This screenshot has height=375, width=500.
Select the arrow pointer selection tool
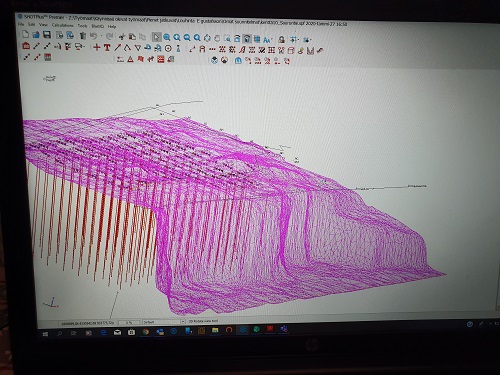pos(156,37)
